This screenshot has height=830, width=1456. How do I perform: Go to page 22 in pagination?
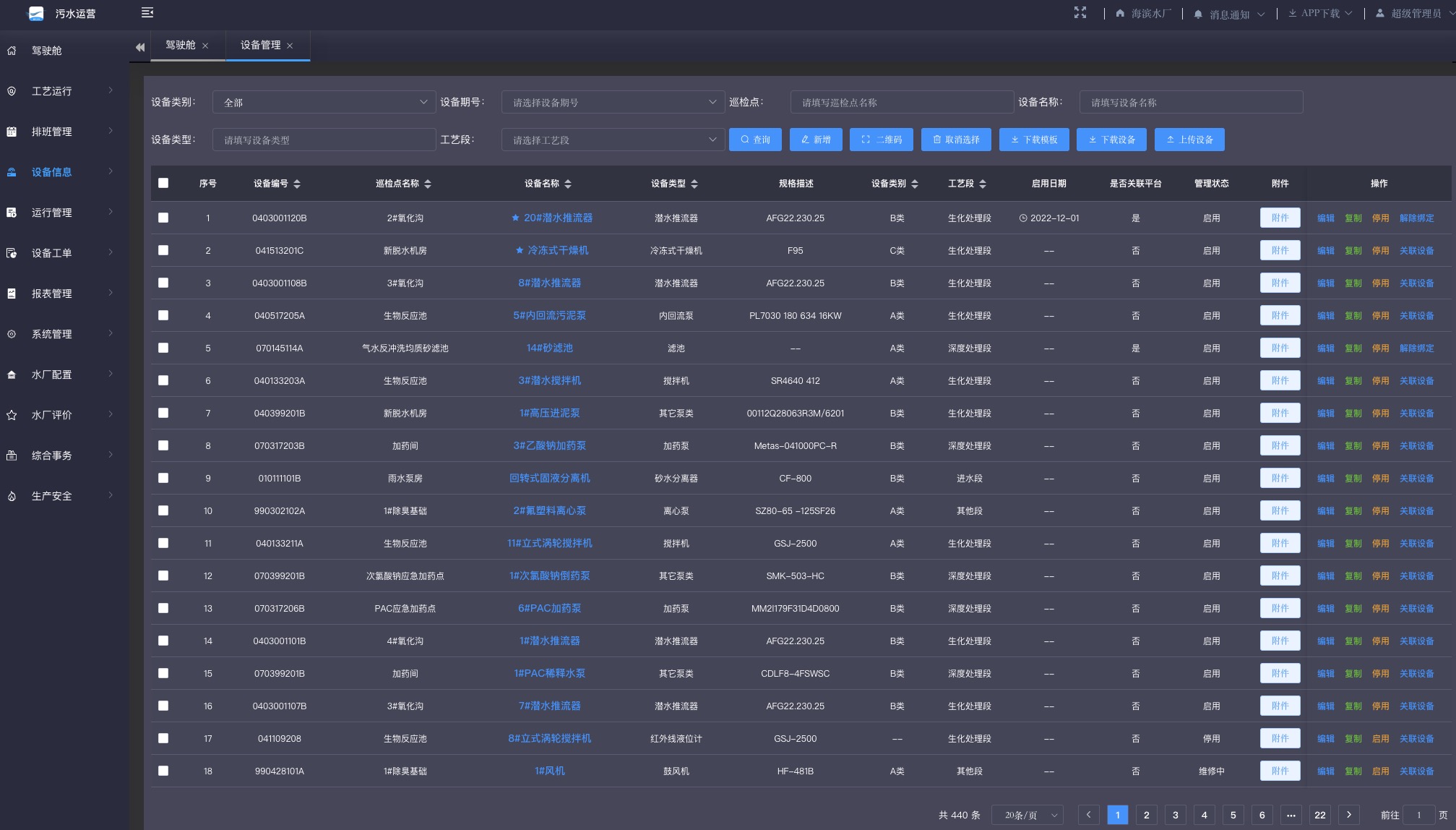[1320, 815]
